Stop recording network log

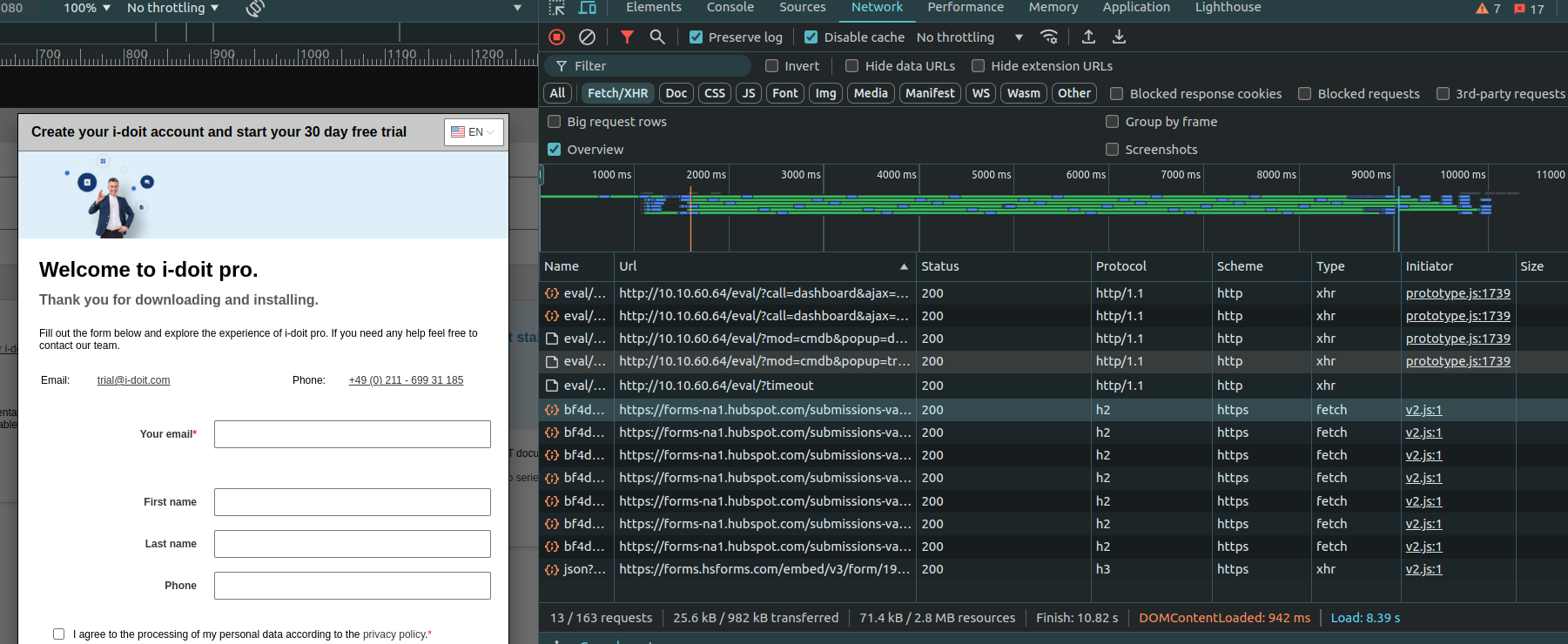[x=557, y=37]
